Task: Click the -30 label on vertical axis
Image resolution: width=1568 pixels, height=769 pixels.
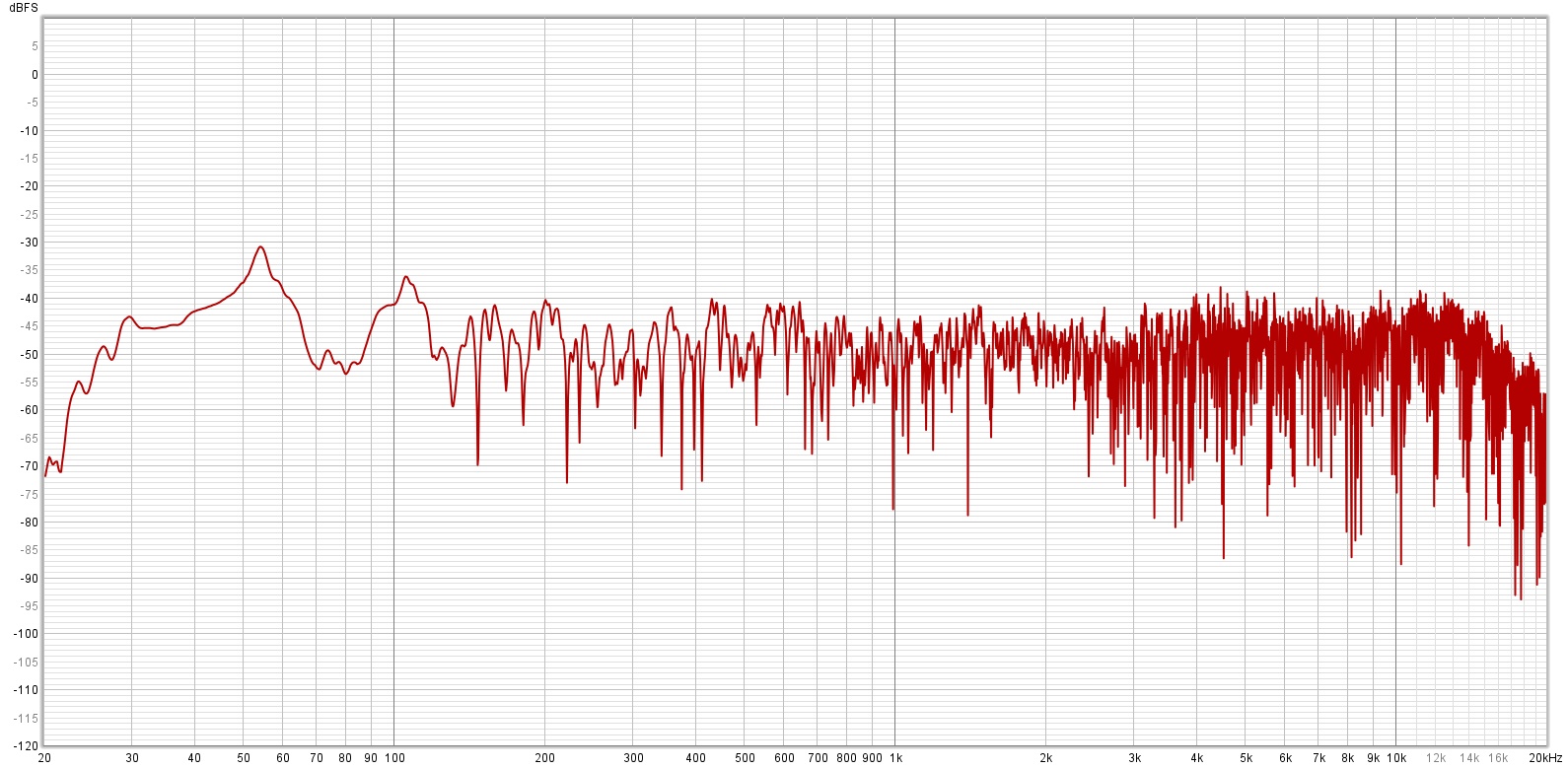Action: click(x=29, y=243)
